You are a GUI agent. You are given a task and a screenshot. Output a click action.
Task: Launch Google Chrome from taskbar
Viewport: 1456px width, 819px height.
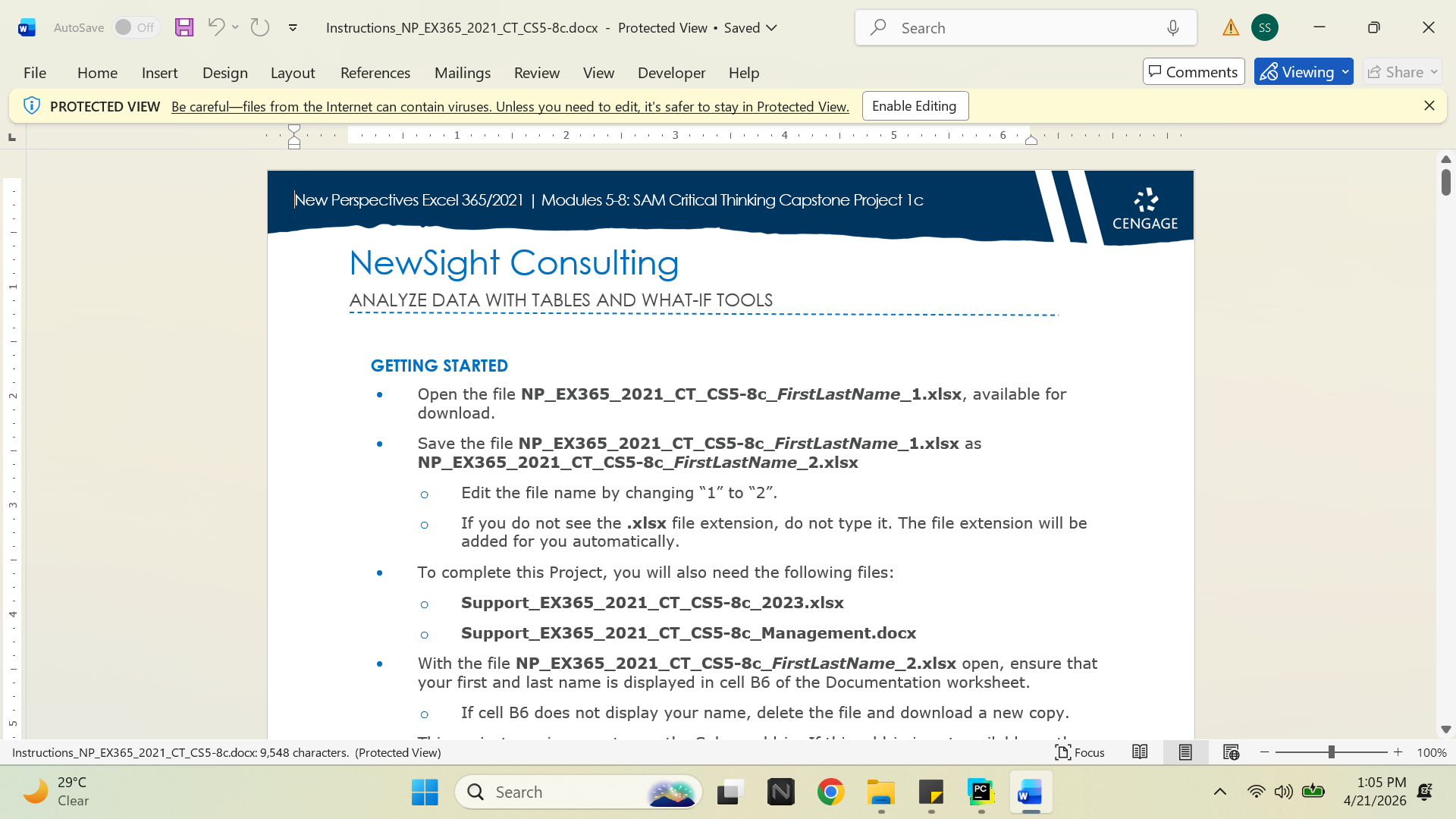pyautogui.click(x=831, y=792)
